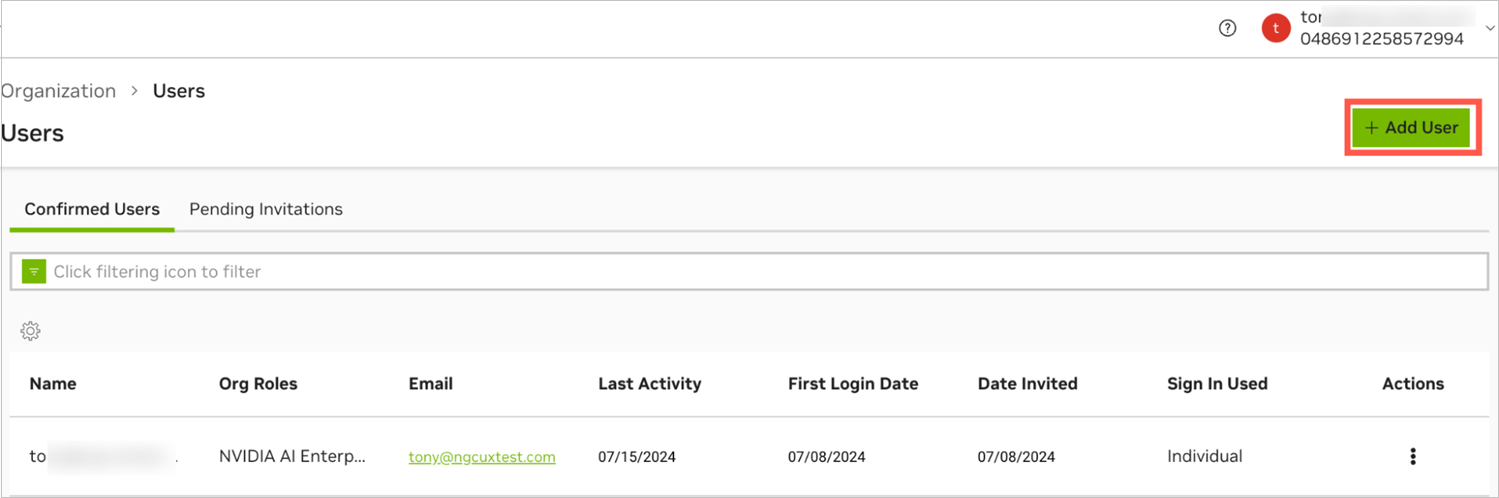
Task: Click the NVIDIA AI Enterprise role cell
Action: pos(292,457)
